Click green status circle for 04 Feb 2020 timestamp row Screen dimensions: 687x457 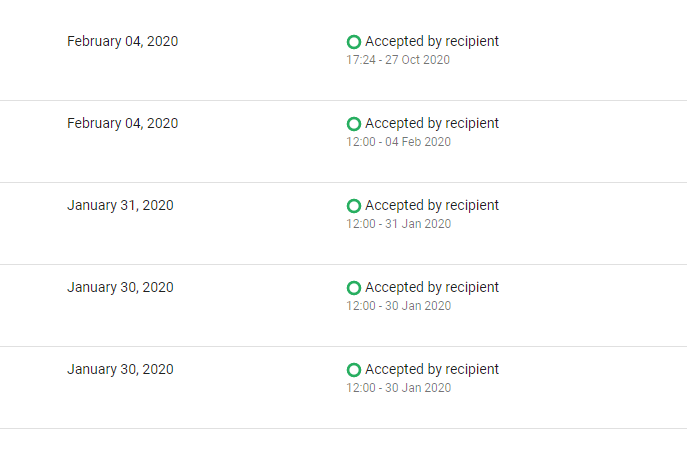pyautogui.click(x=354, y=124)
